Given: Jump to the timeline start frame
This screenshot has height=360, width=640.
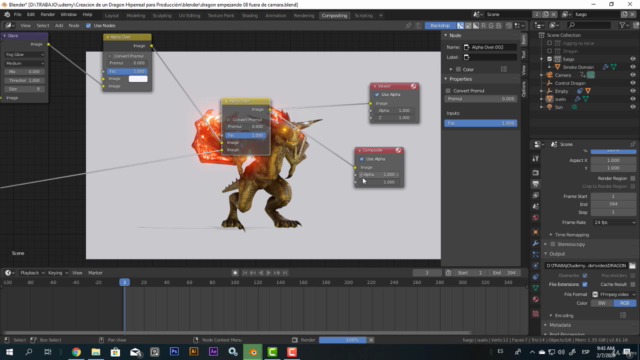Looking at the screenshot, I should coord(245,273).
